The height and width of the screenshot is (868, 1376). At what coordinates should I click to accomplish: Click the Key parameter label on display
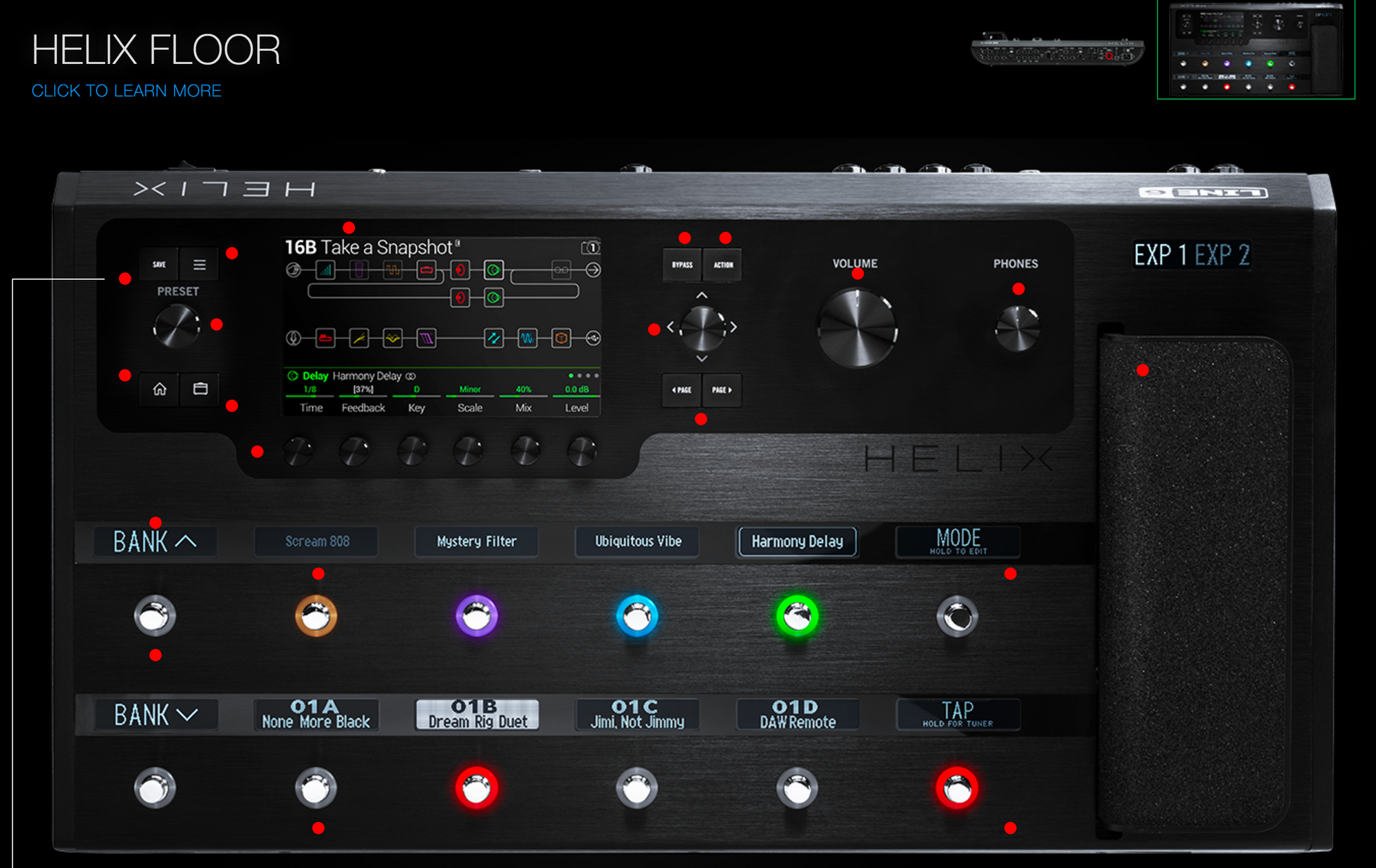tap(416, 408)
